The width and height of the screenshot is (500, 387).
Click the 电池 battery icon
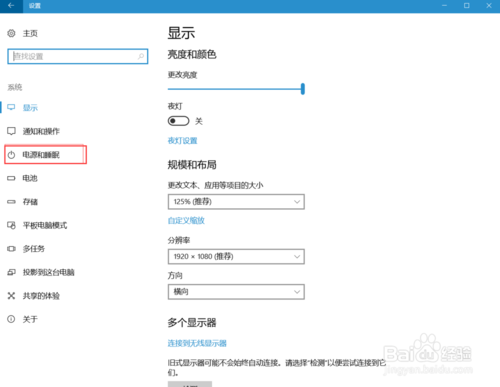pyautogui.click(x=11, y=178)
